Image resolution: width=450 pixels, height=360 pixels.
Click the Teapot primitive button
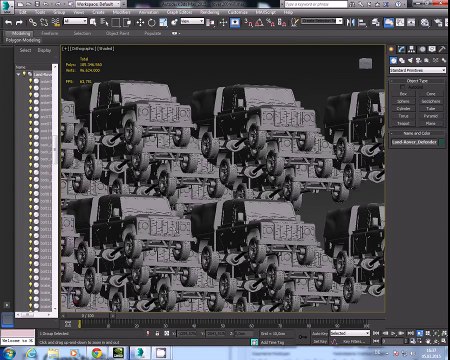[x=403, y=123]
